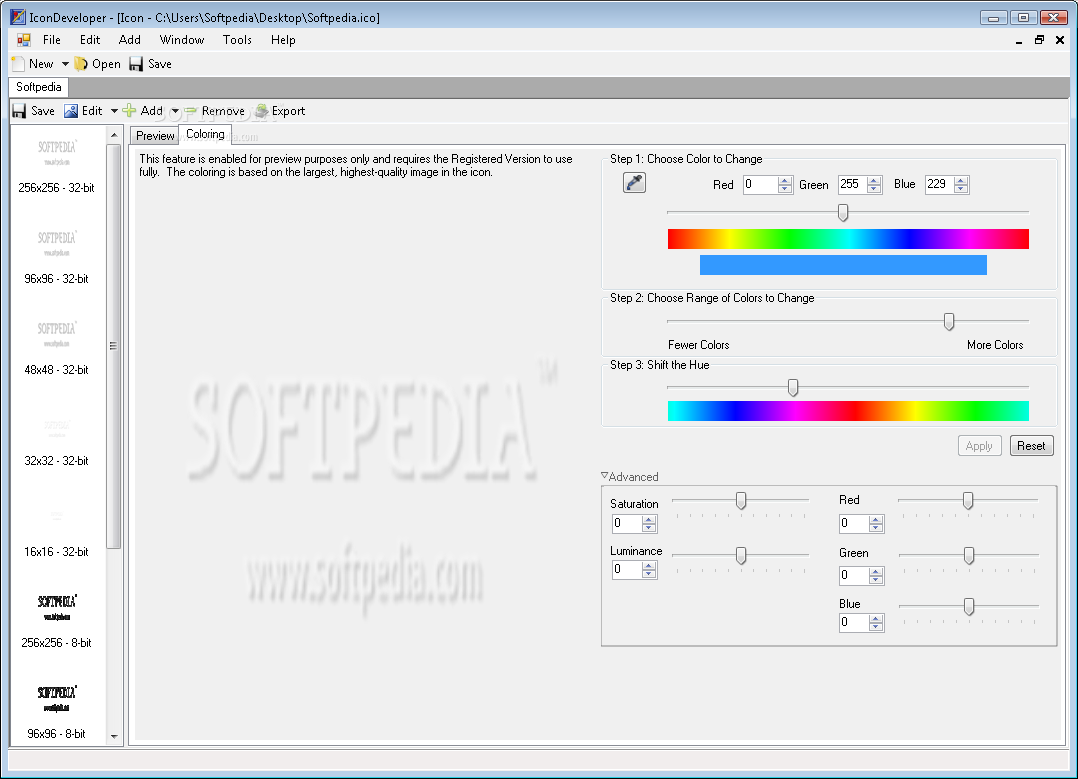1078x779 pixels.
Task: Select the 16x16 - 32-bit image
Action: 56,533
